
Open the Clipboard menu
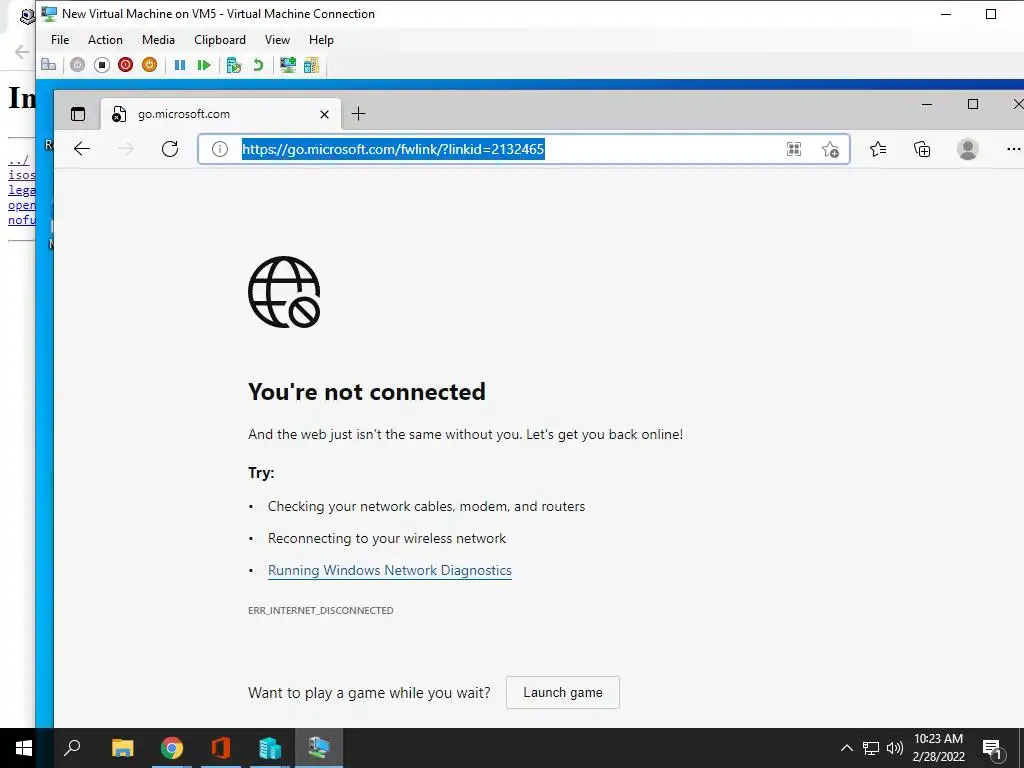tap(220, 40)
